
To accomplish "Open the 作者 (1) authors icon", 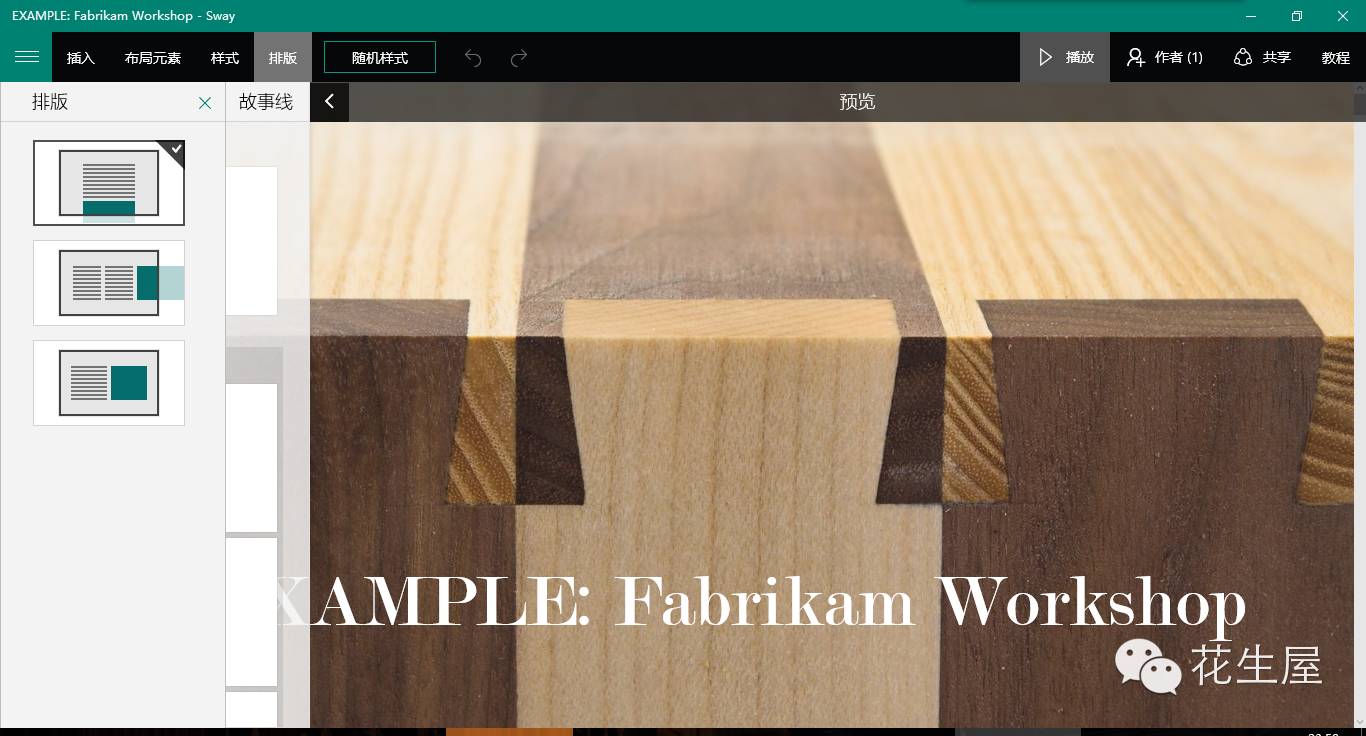I will point(1136,57).
